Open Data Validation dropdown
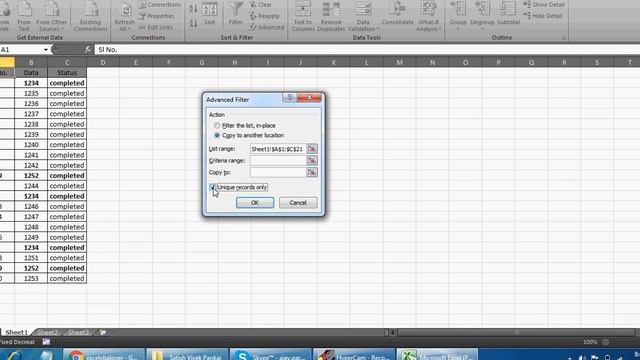Viewport: 640px width, 360px height. point(363,16)
